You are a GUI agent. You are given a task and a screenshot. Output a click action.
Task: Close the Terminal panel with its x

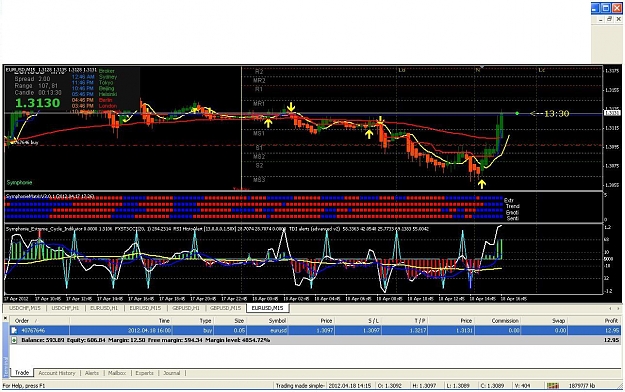(6, 318)
